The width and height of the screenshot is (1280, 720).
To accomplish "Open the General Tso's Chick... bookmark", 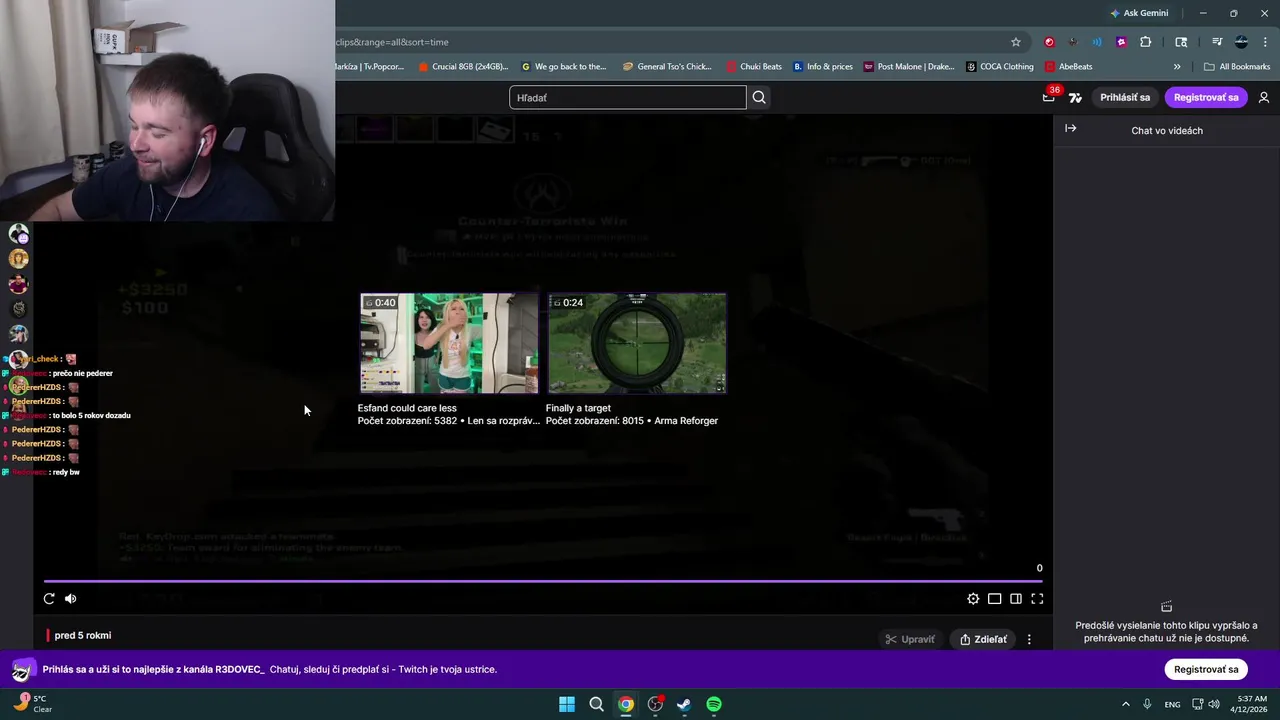I will [667, 67].
